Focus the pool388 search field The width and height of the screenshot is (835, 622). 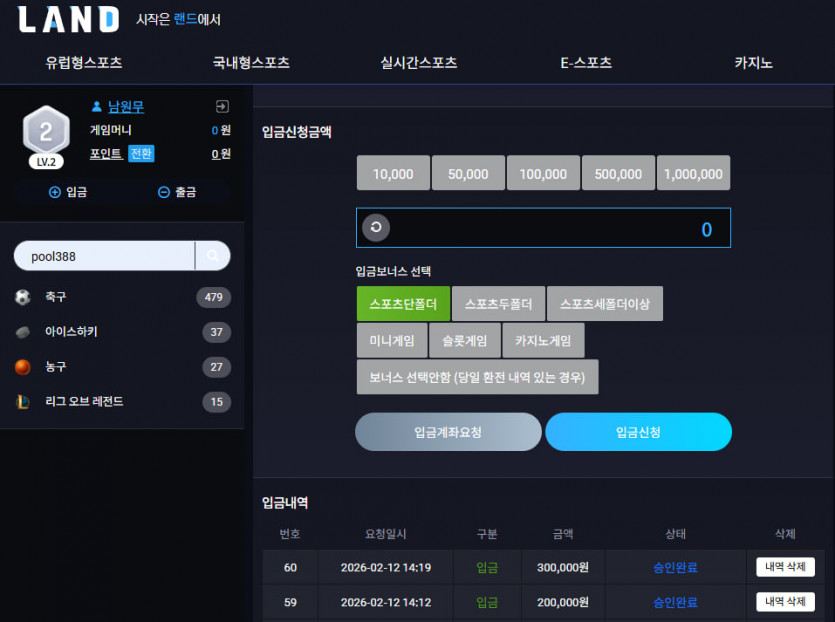[104, 256]
